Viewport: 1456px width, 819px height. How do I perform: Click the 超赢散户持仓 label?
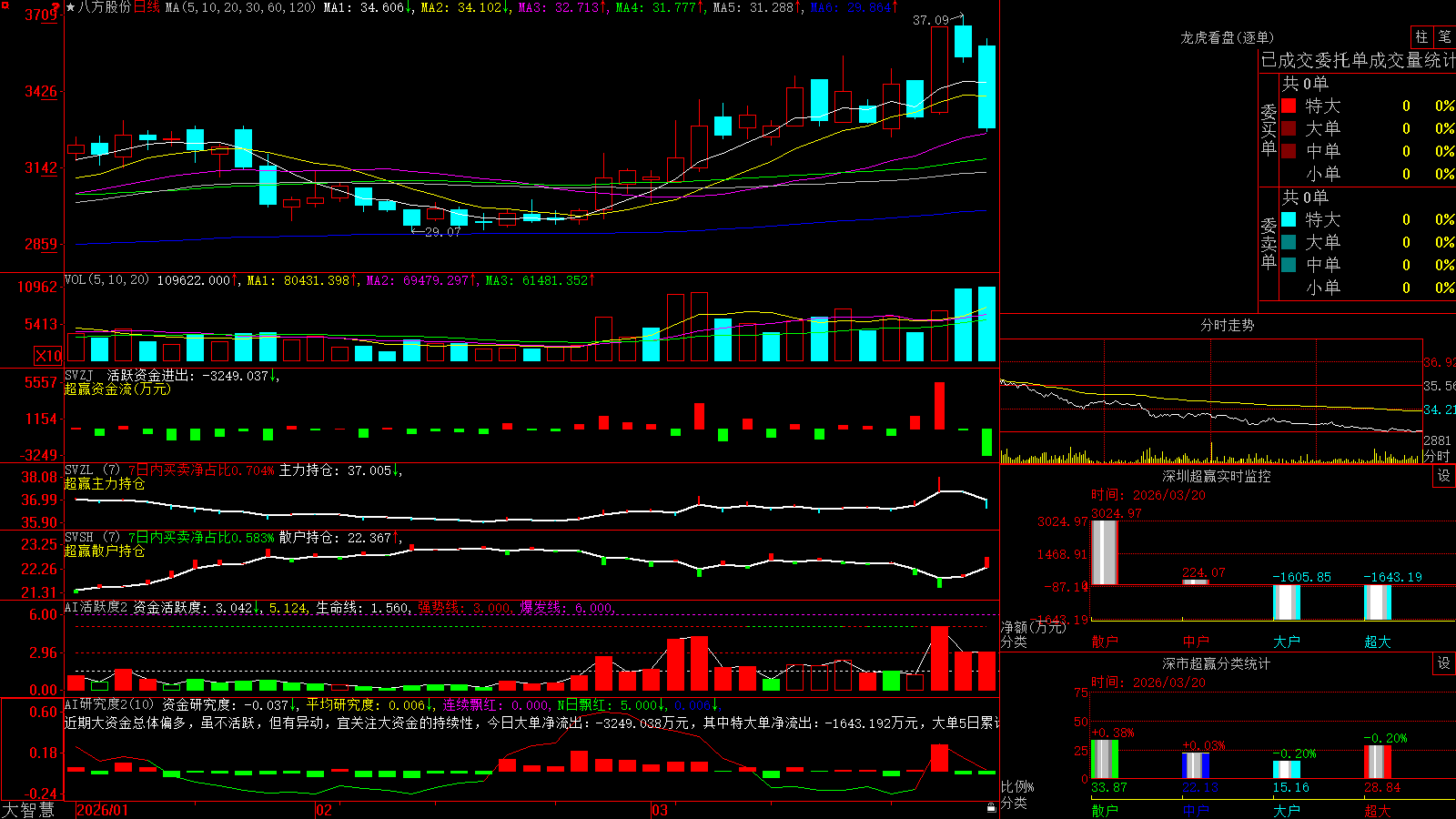[105, 551]
